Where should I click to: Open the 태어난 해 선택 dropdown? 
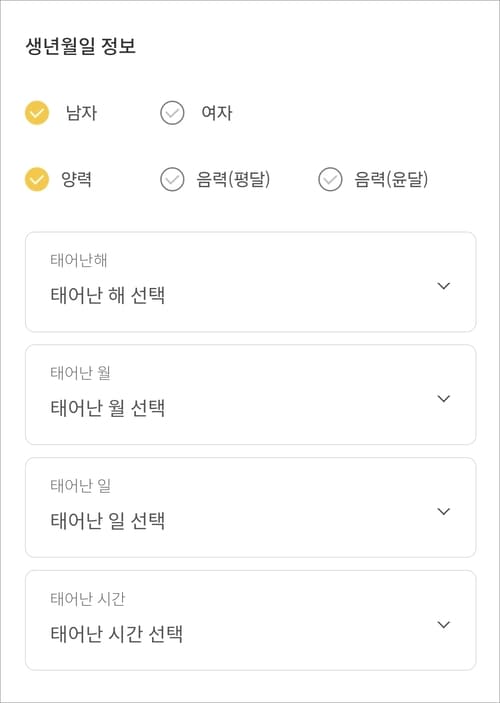251,282
